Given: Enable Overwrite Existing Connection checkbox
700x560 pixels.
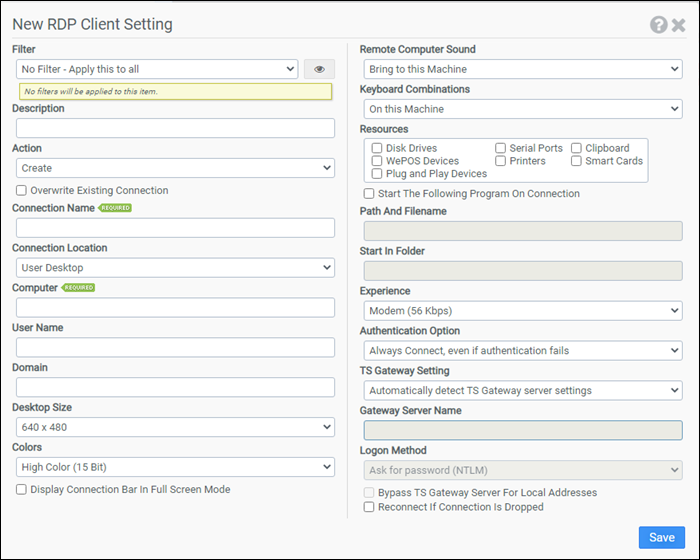Looking at the screenshot, I should pyautogui.click(x=22, y=190).
